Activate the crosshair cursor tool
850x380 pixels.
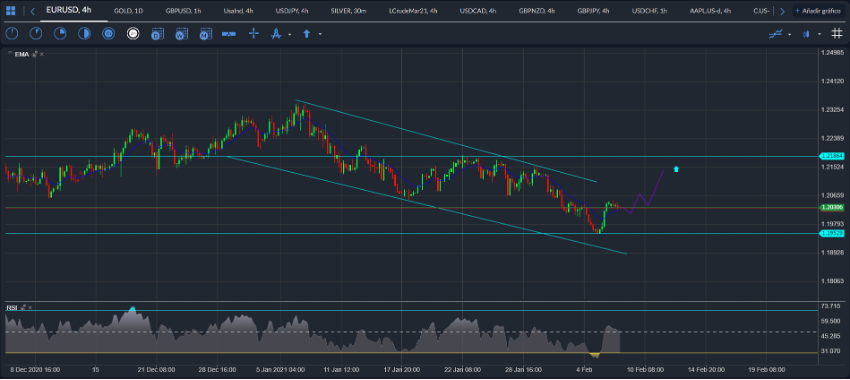coord(254,34)
